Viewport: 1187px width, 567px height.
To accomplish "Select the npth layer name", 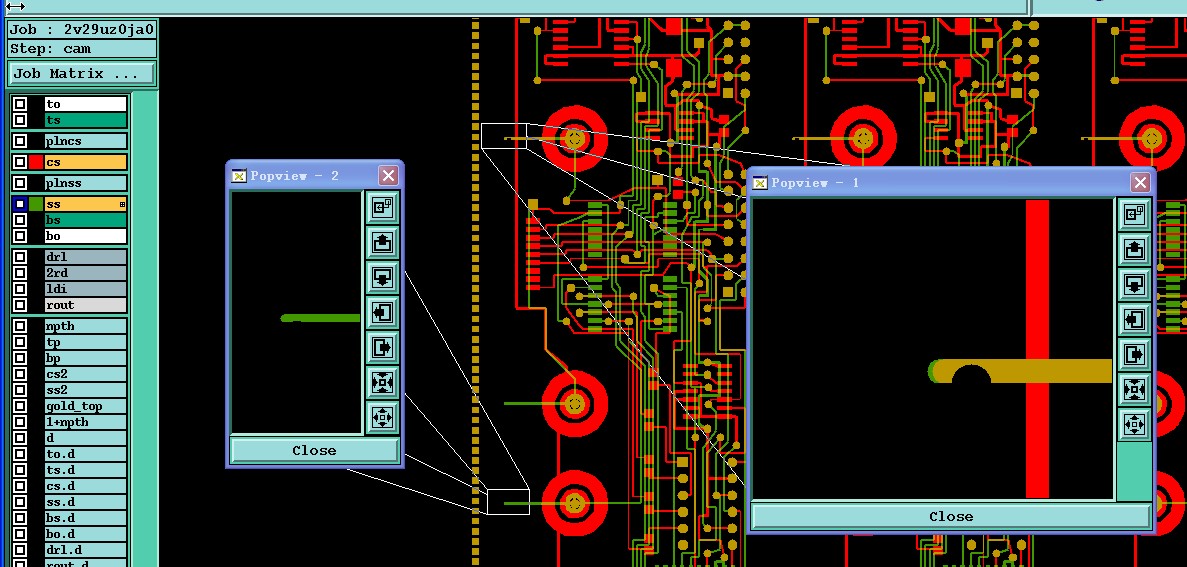I will [x=85, y=326].
